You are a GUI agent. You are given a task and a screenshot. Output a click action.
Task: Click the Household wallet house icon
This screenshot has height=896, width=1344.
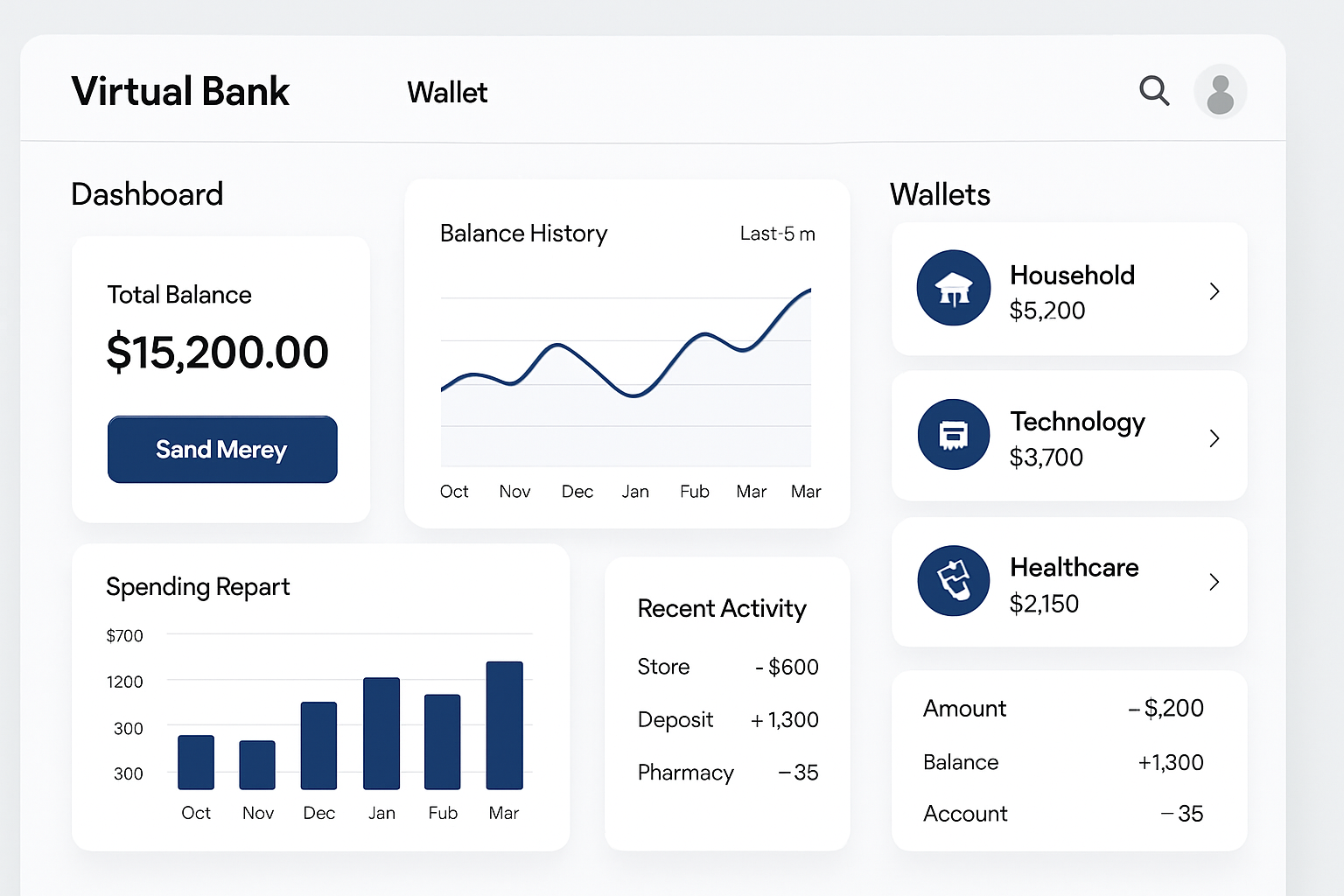[954, 288]
